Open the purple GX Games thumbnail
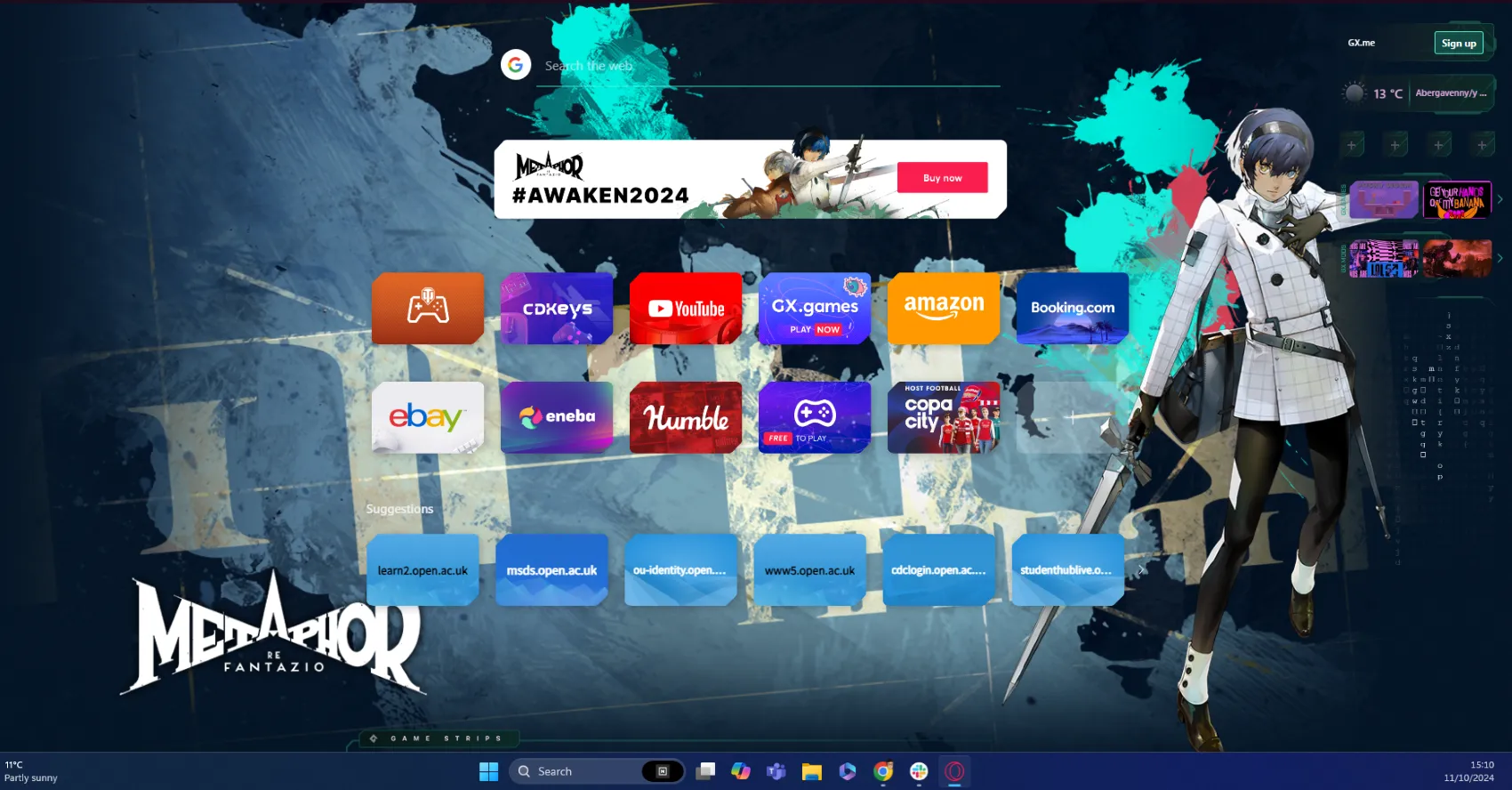This screenshot has width=1512, height=790. tap(1384, 200)
